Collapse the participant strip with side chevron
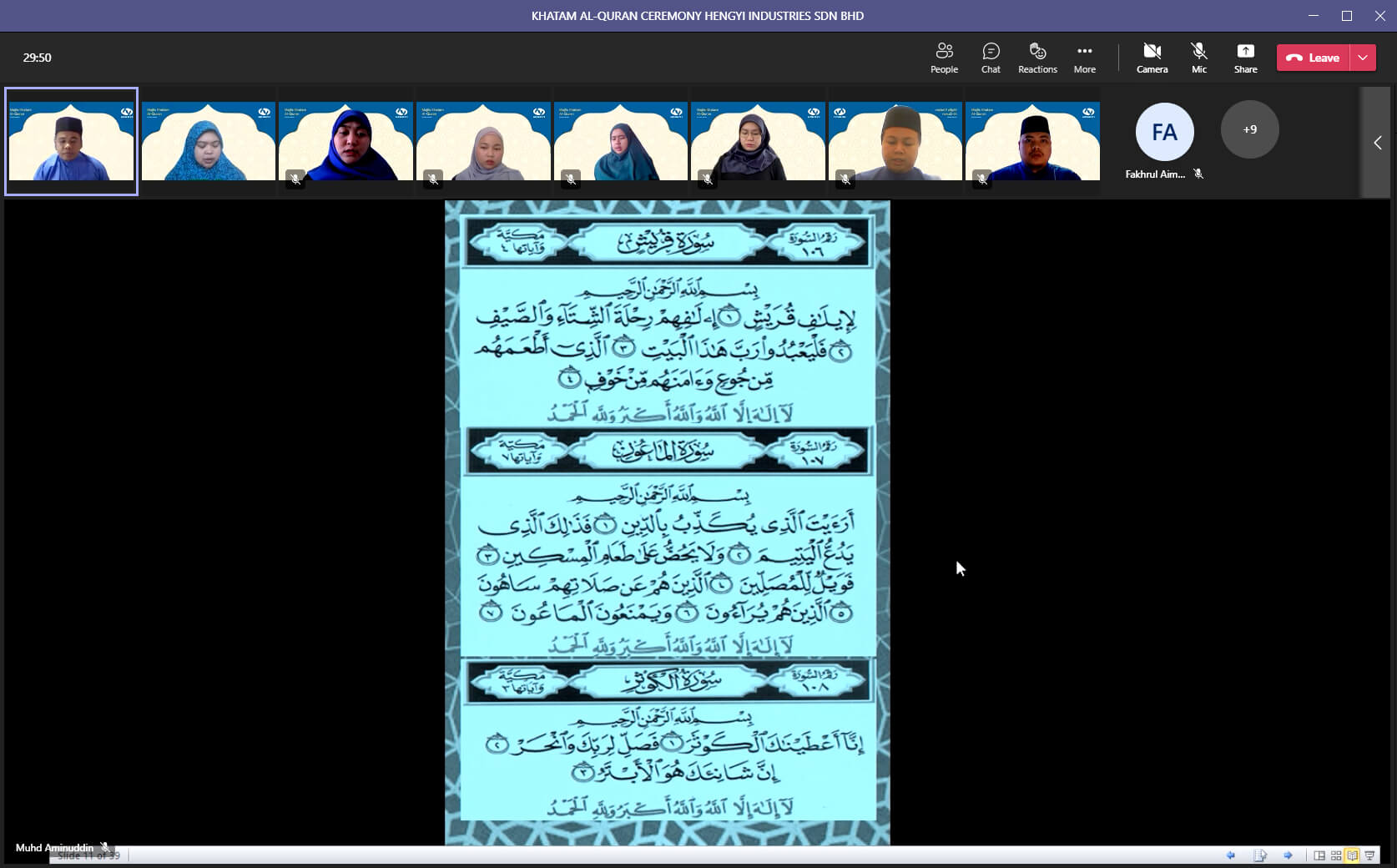This screenshot has width=1397, height=868. pos(1377,143)
